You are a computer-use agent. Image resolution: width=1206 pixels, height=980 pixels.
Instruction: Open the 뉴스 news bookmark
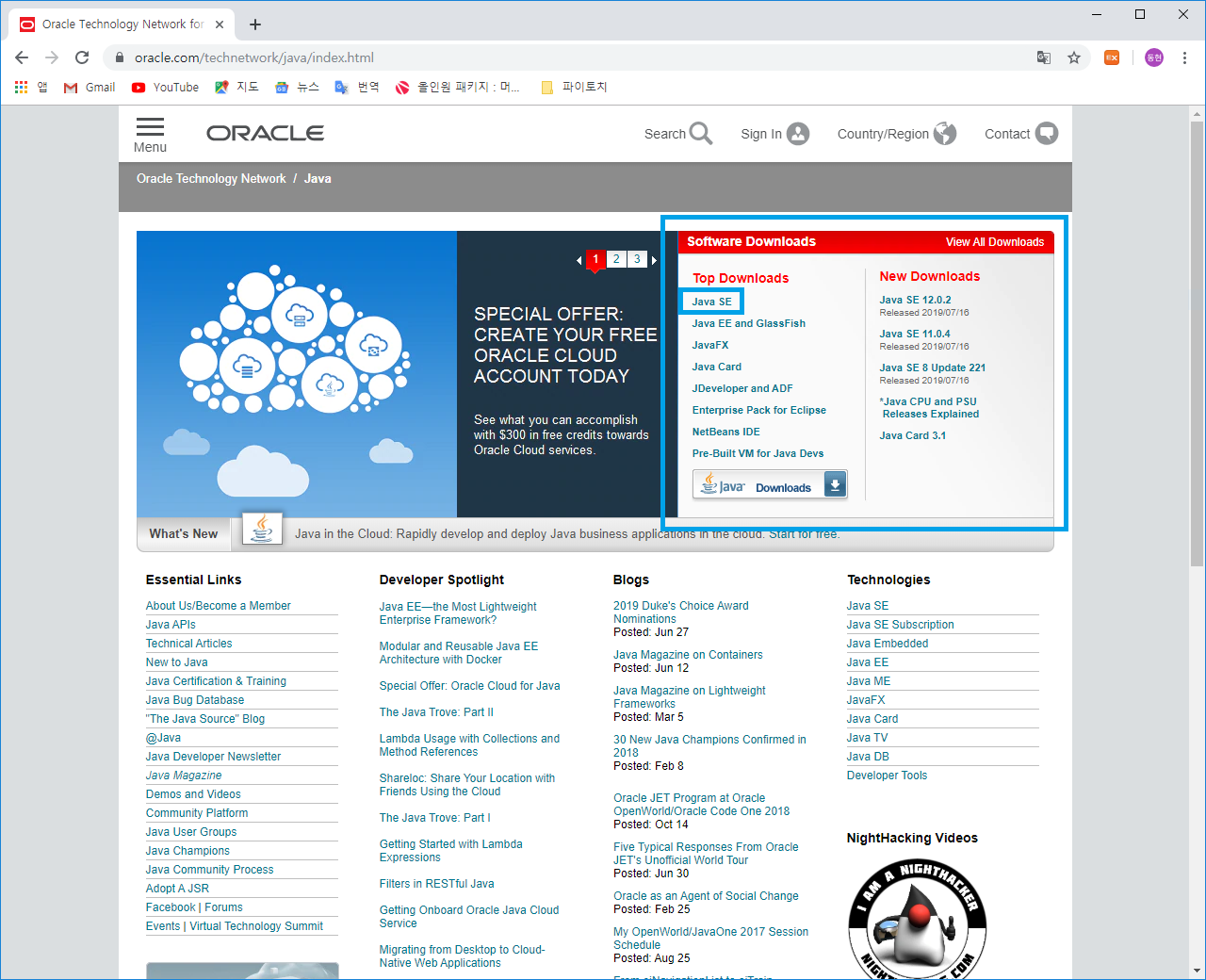[297, 88]
